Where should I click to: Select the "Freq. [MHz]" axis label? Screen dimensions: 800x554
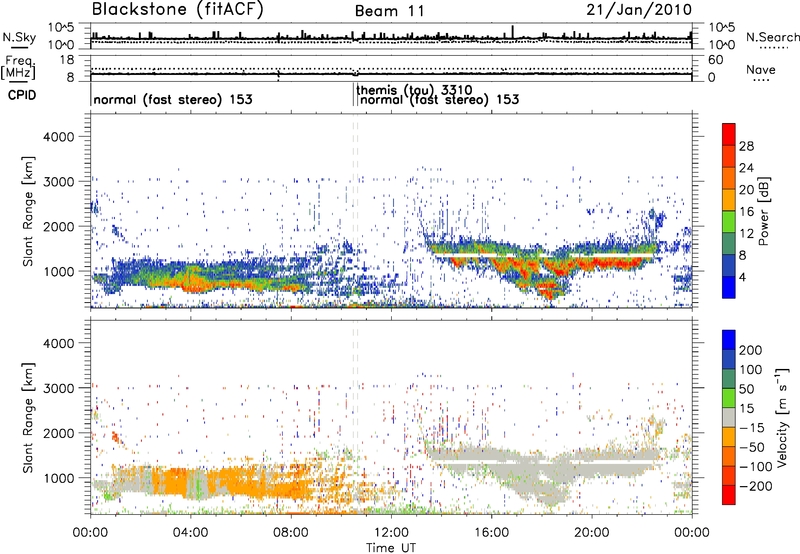point(18,68)
